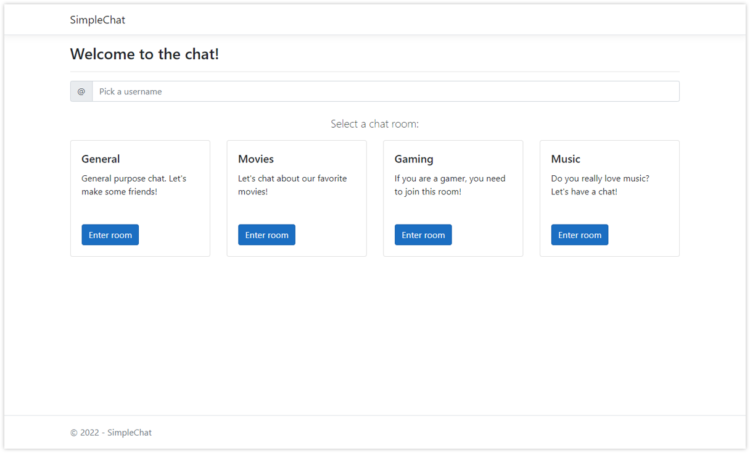Click the 2022 SimpleChat footer text
Viewport: 750px width, 453px height.
click(x=111, y=433)
